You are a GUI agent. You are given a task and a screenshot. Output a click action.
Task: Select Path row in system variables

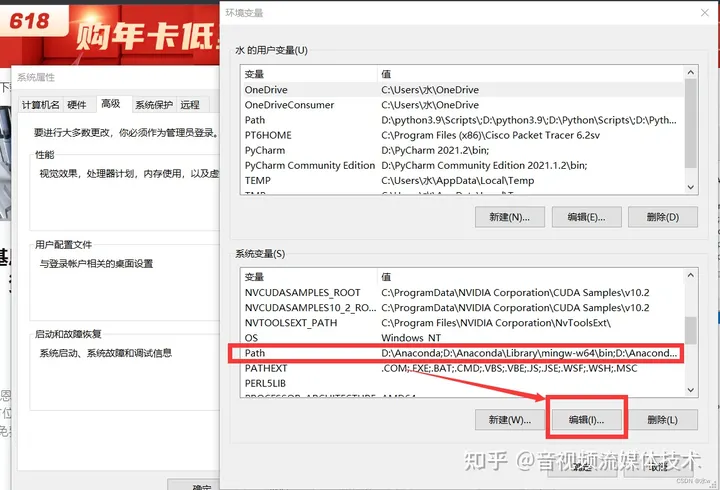coord(462,353)
